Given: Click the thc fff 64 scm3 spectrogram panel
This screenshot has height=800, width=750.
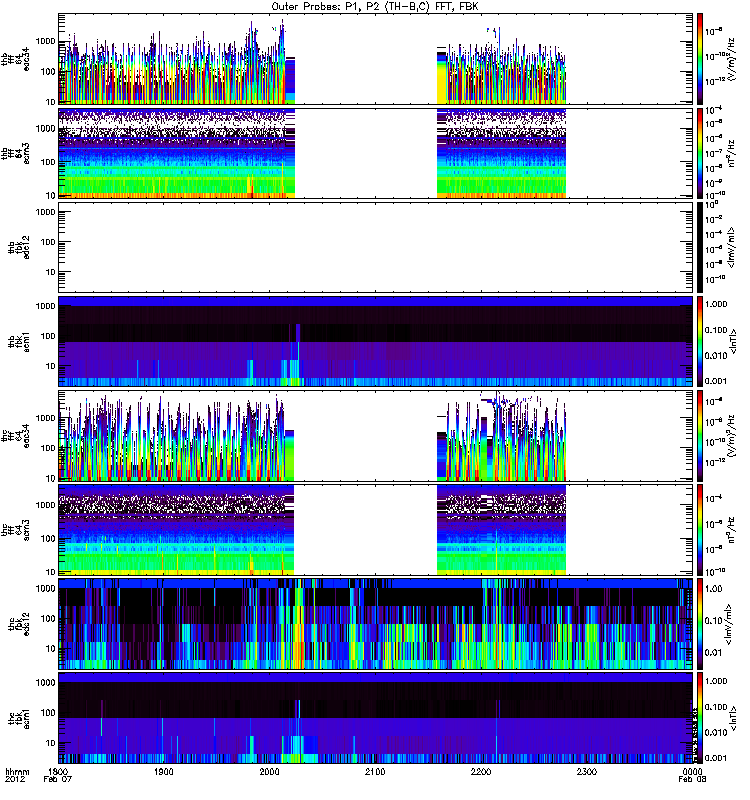Looking at the screenshot, I should 375,530.
